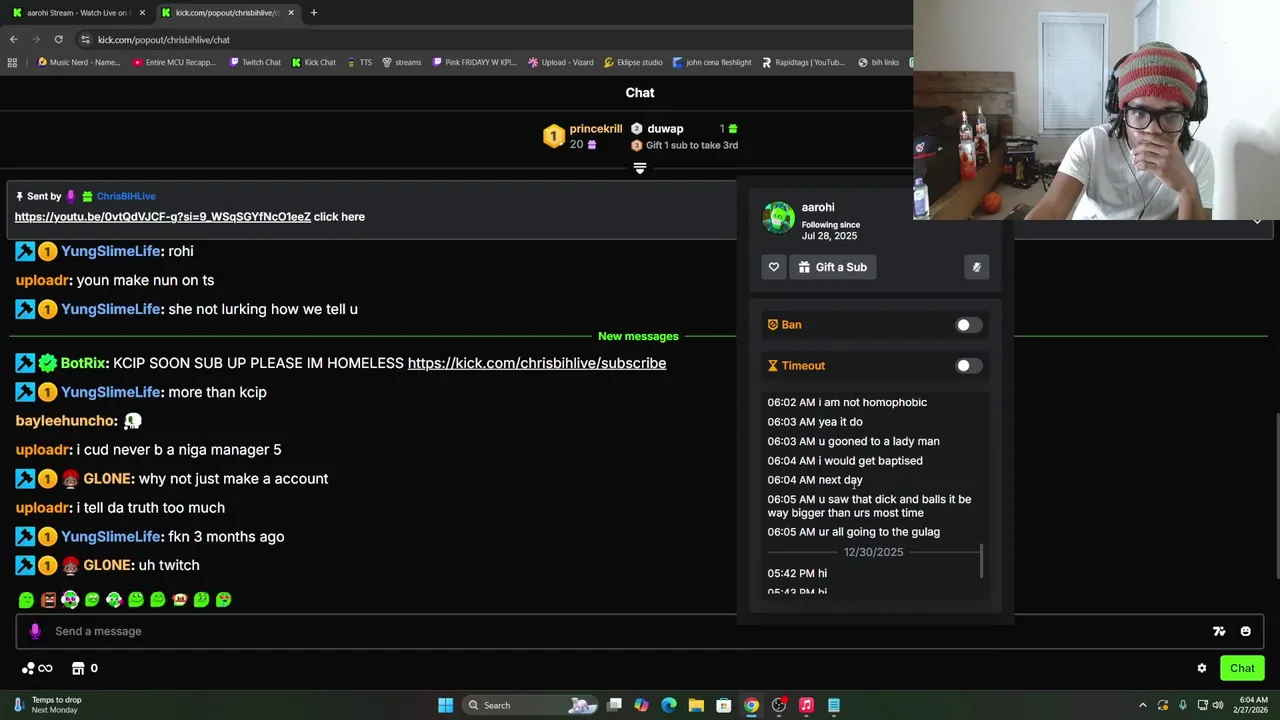Click the username GLONE on 'uh twitch' message
Image resolution: width=1280 pixels, height=720 pixels.
coord(107,565)
